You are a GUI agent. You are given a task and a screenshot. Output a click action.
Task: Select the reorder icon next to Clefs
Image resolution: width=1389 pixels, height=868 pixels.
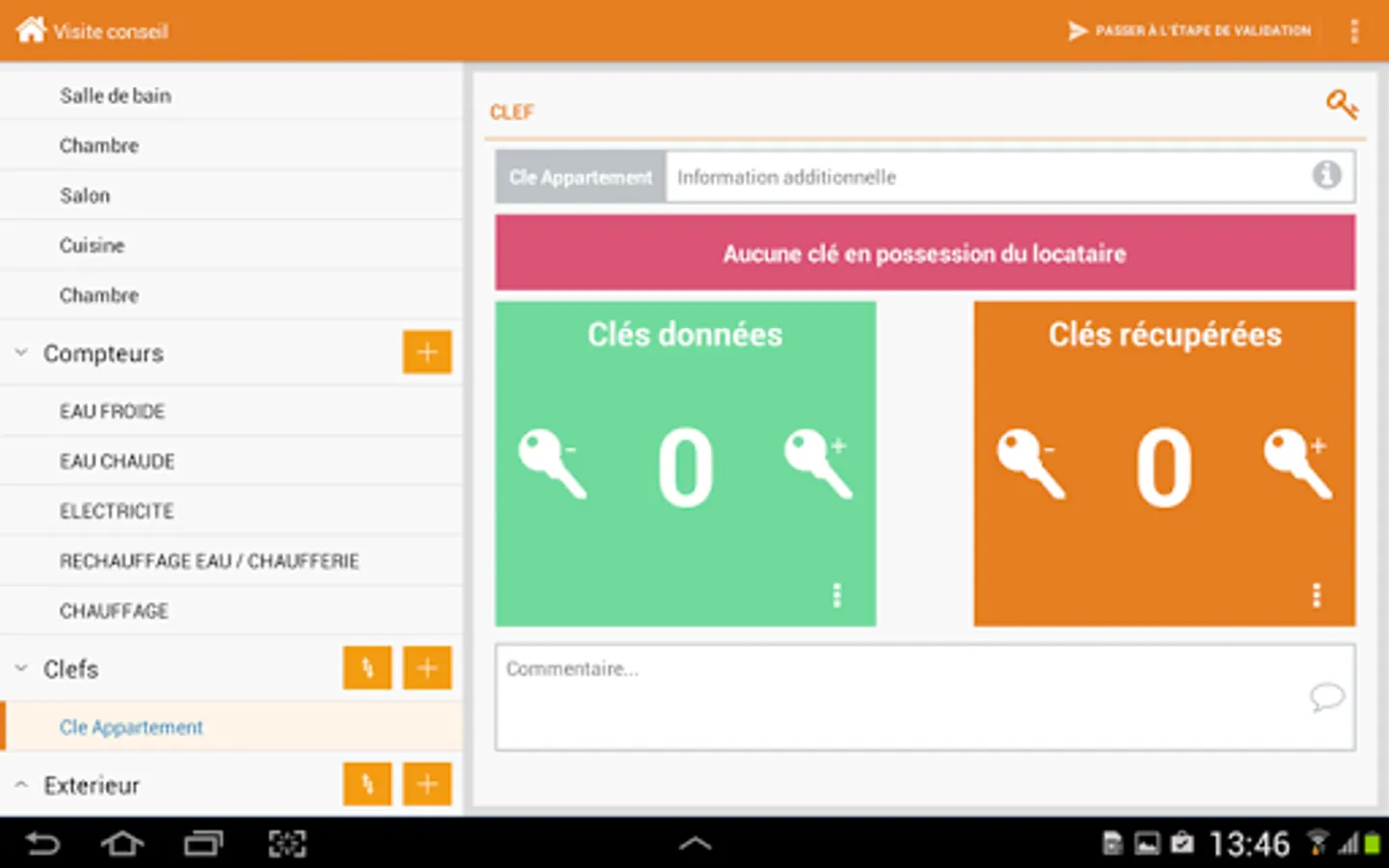pyautogui.click(x=367, y=667)
